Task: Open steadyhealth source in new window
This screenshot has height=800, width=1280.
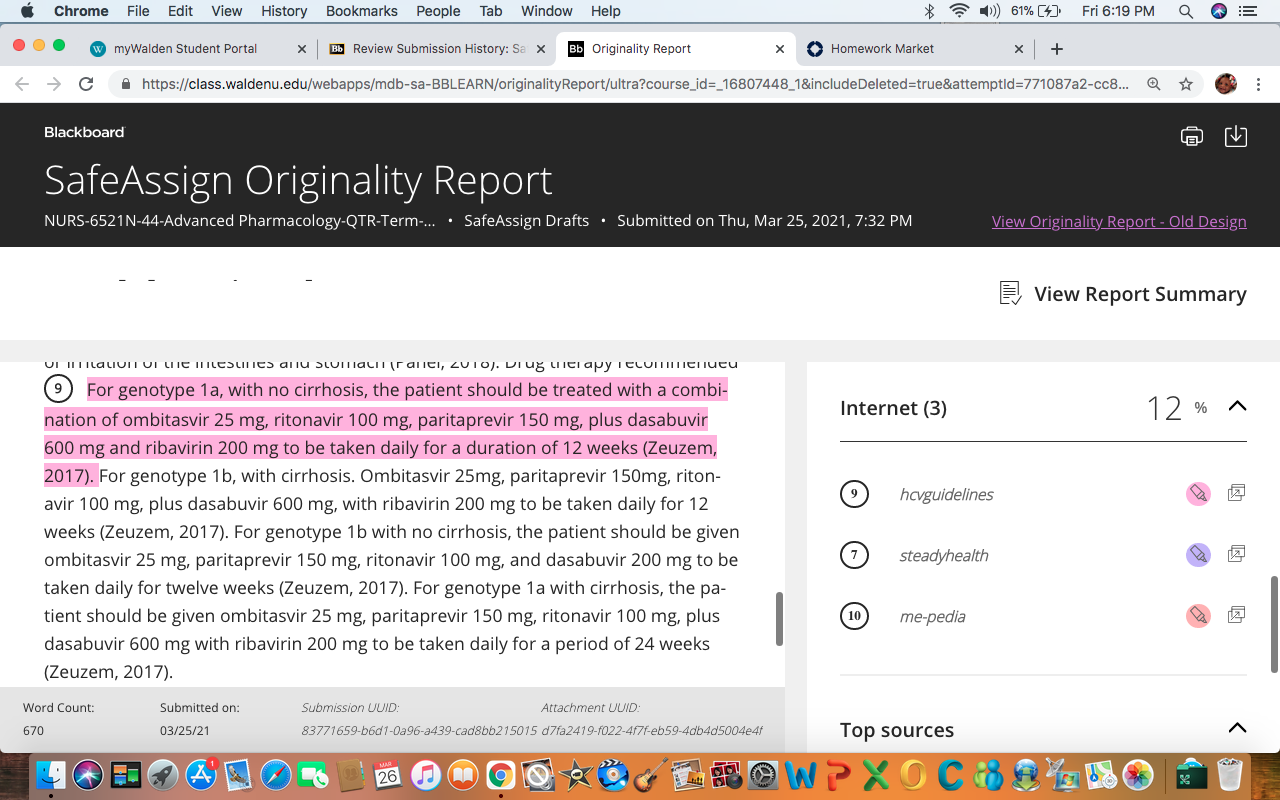Action: 1236,554
